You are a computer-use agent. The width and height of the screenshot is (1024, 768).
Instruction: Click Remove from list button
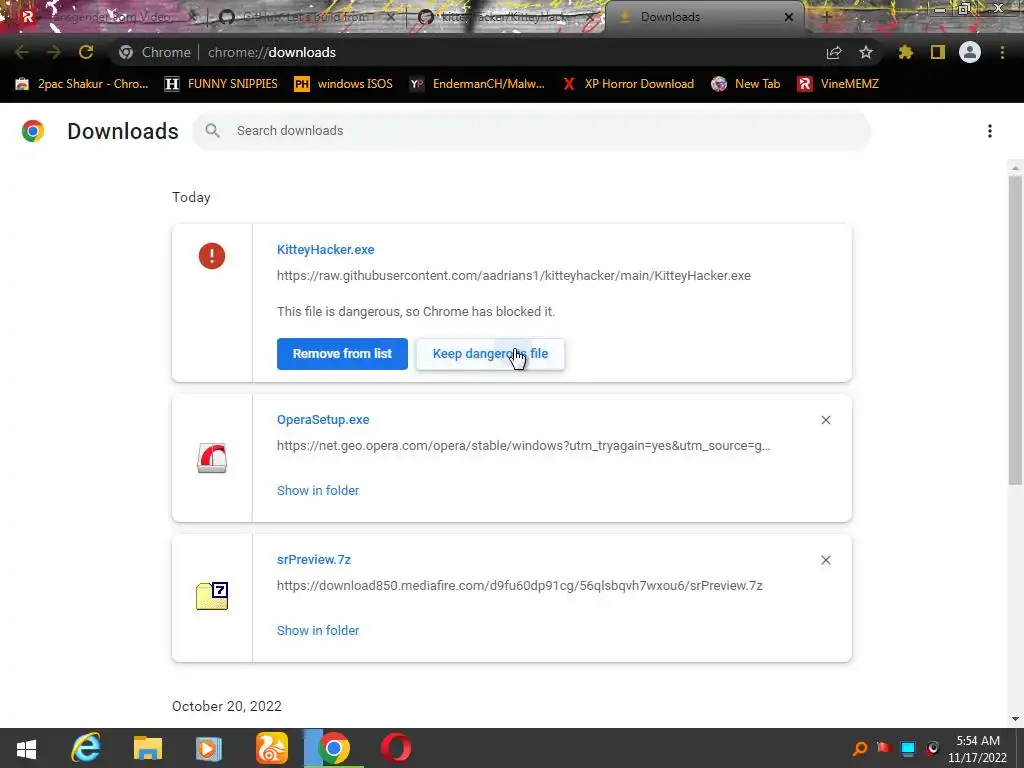[342, 354]
